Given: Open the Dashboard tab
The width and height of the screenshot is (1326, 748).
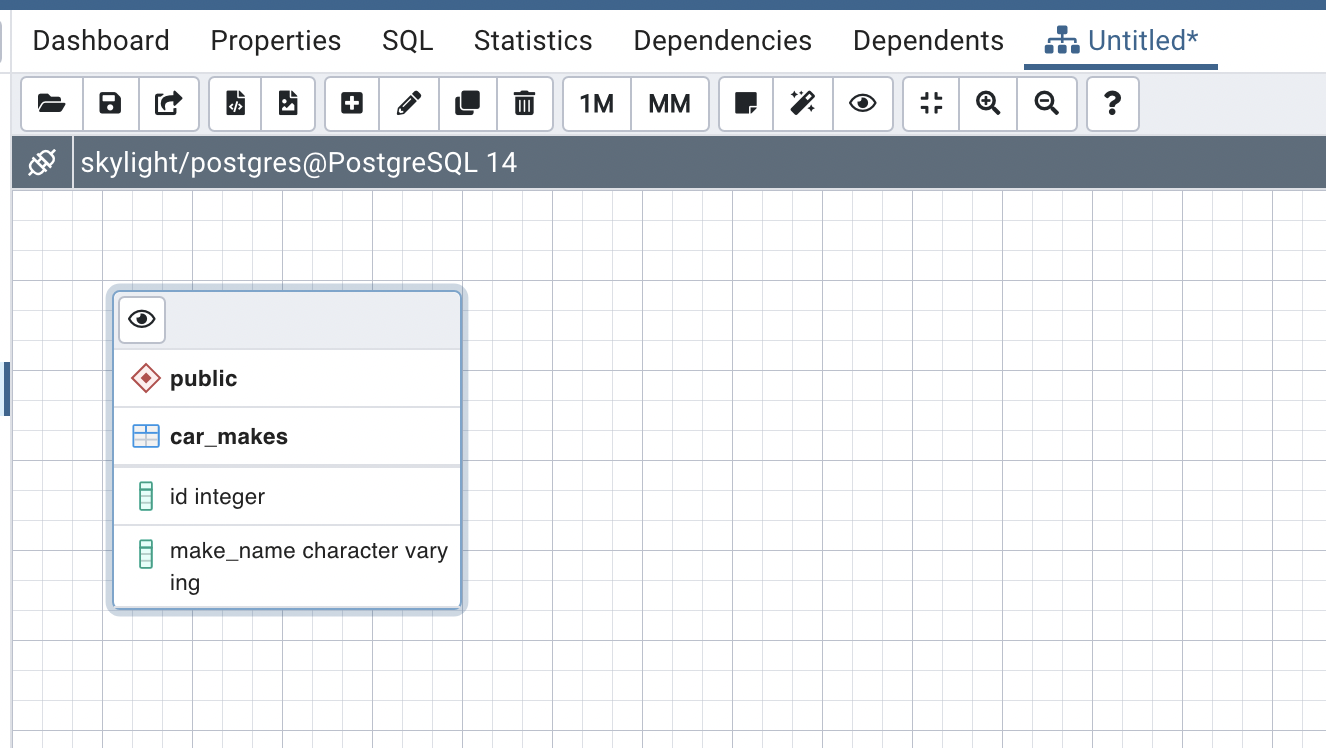Looking at the screenshot, I should pos(101,41).
